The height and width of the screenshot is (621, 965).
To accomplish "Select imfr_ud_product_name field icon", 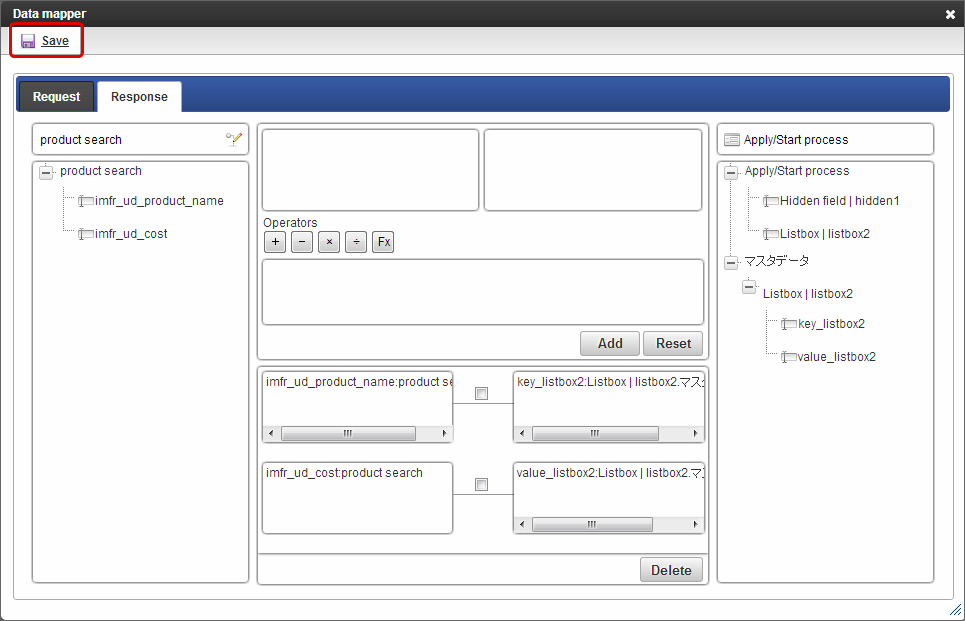I will pyautogui.click(x=86, y=201).
